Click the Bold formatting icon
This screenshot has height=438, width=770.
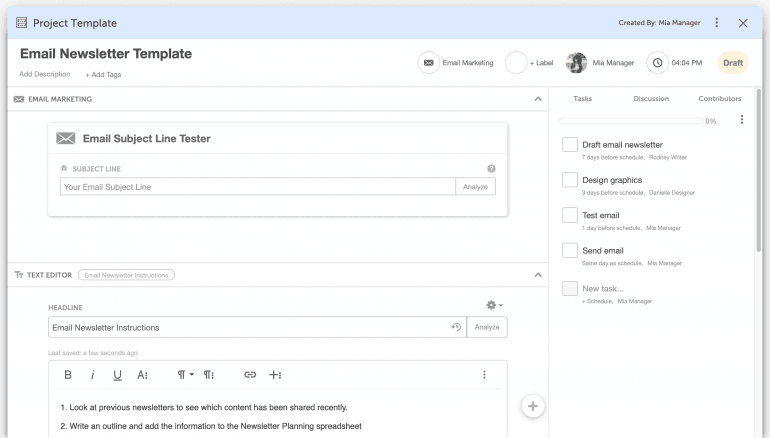click(x=68, y=375)
